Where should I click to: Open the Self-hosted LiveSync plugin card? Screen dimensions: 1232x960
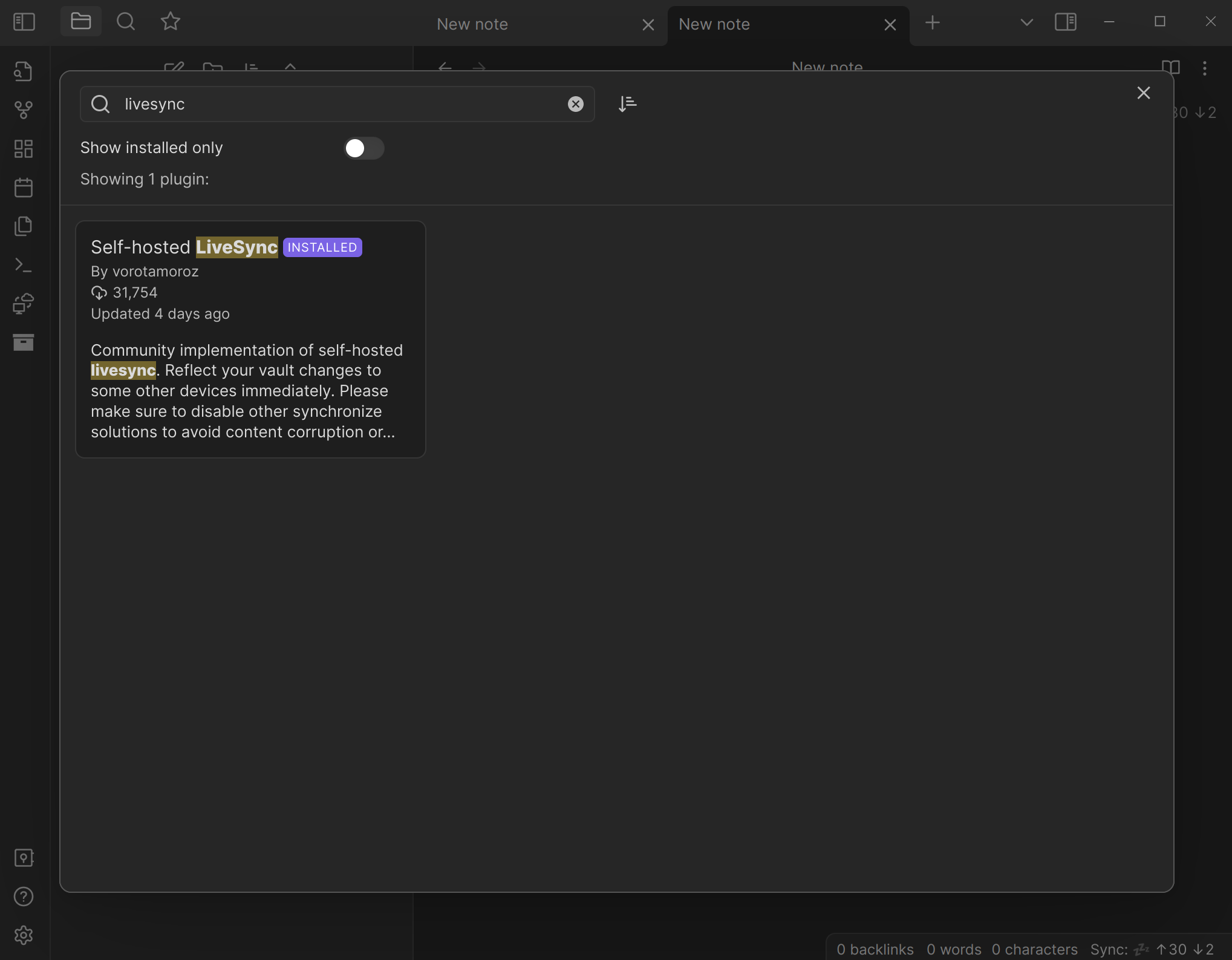(250, 339)
